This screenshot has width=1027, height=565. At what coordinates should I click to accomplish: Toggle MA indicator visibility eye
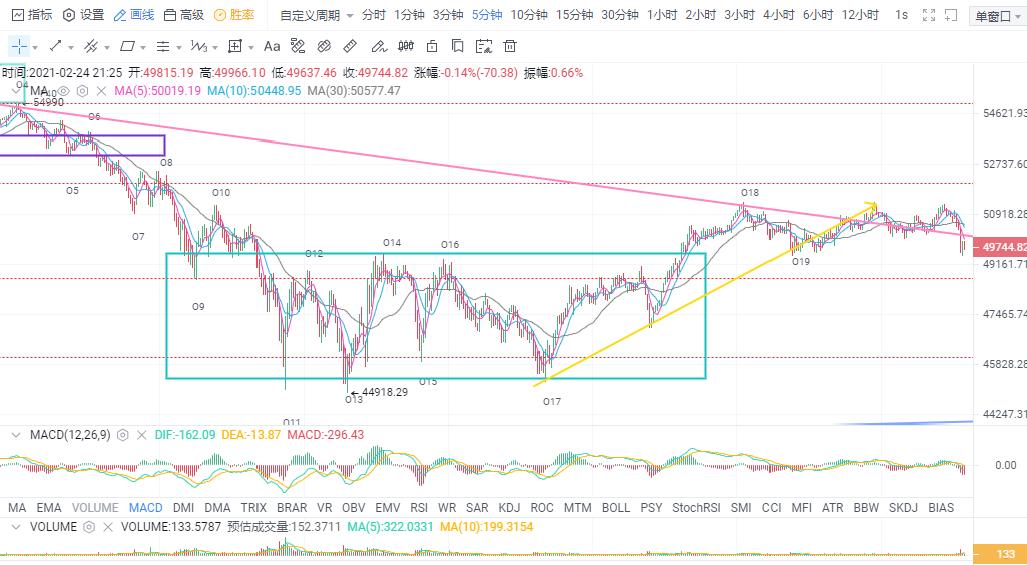tap(64, 91)
